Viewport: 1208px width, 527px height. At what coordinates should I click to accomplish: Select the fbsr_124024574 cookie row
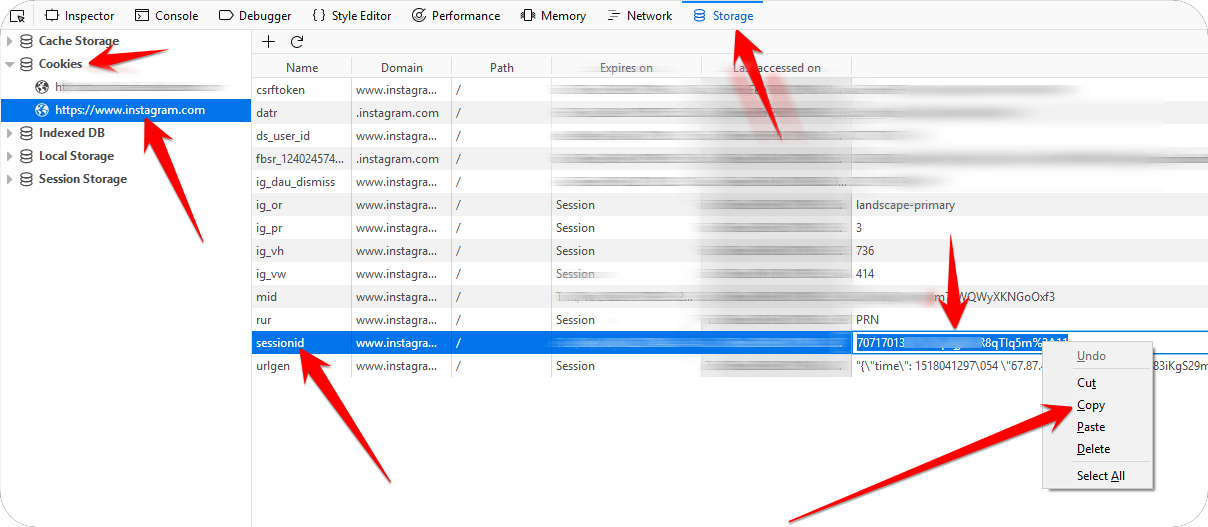[730, 159]
